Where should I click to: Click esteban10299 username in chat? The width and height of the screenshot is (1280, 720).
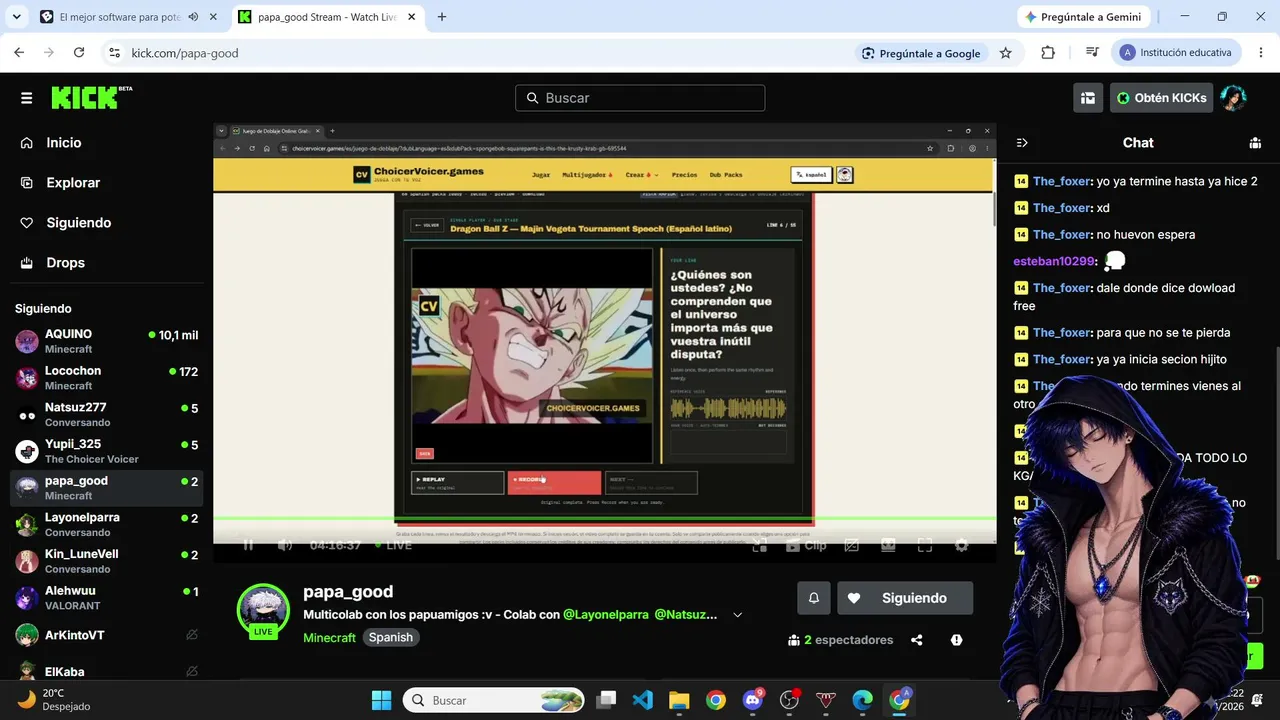click(1055, 261)
